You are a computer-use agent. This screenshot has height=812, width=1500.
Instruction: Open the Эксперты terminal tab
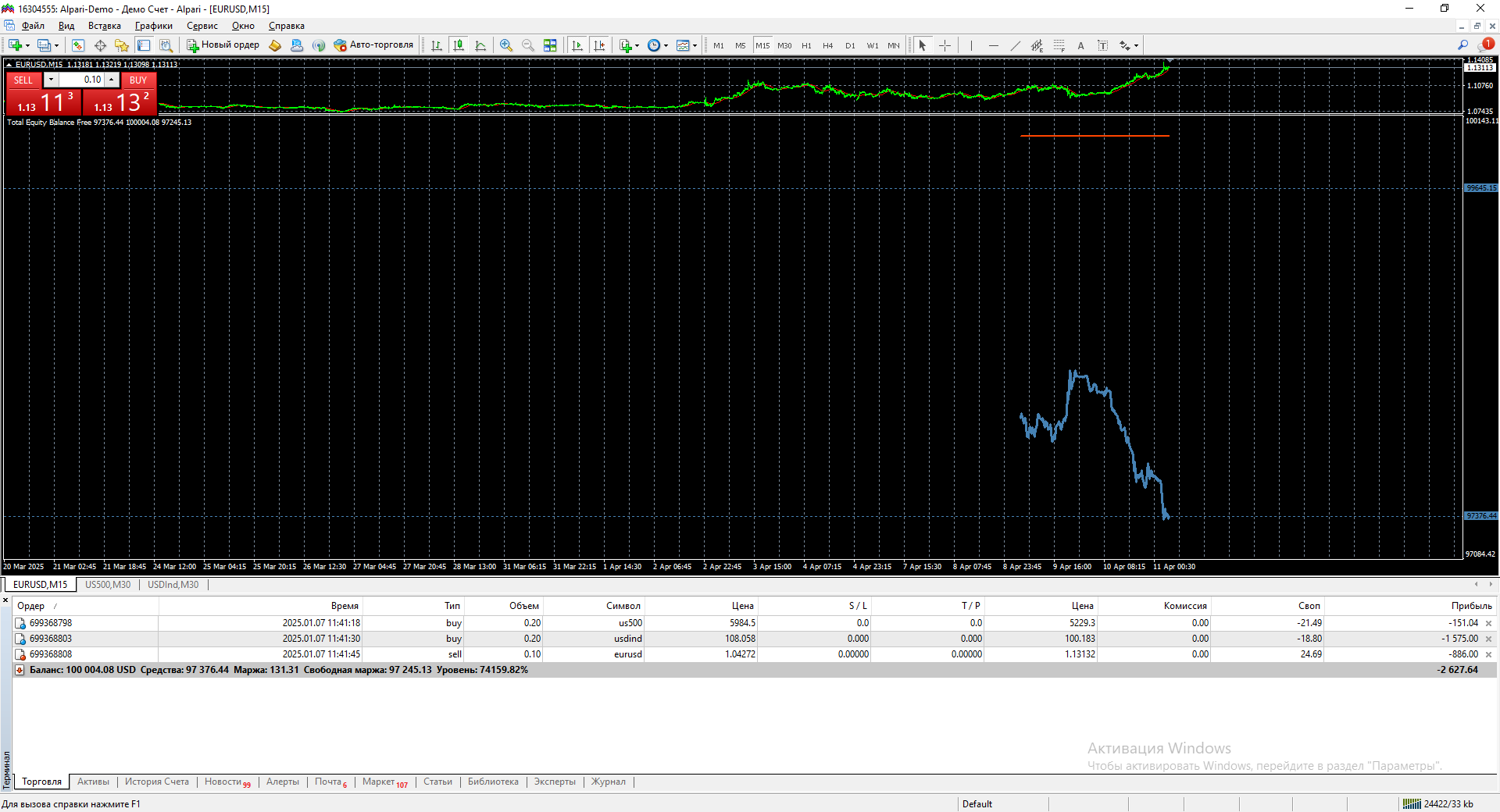pos(555,782)
